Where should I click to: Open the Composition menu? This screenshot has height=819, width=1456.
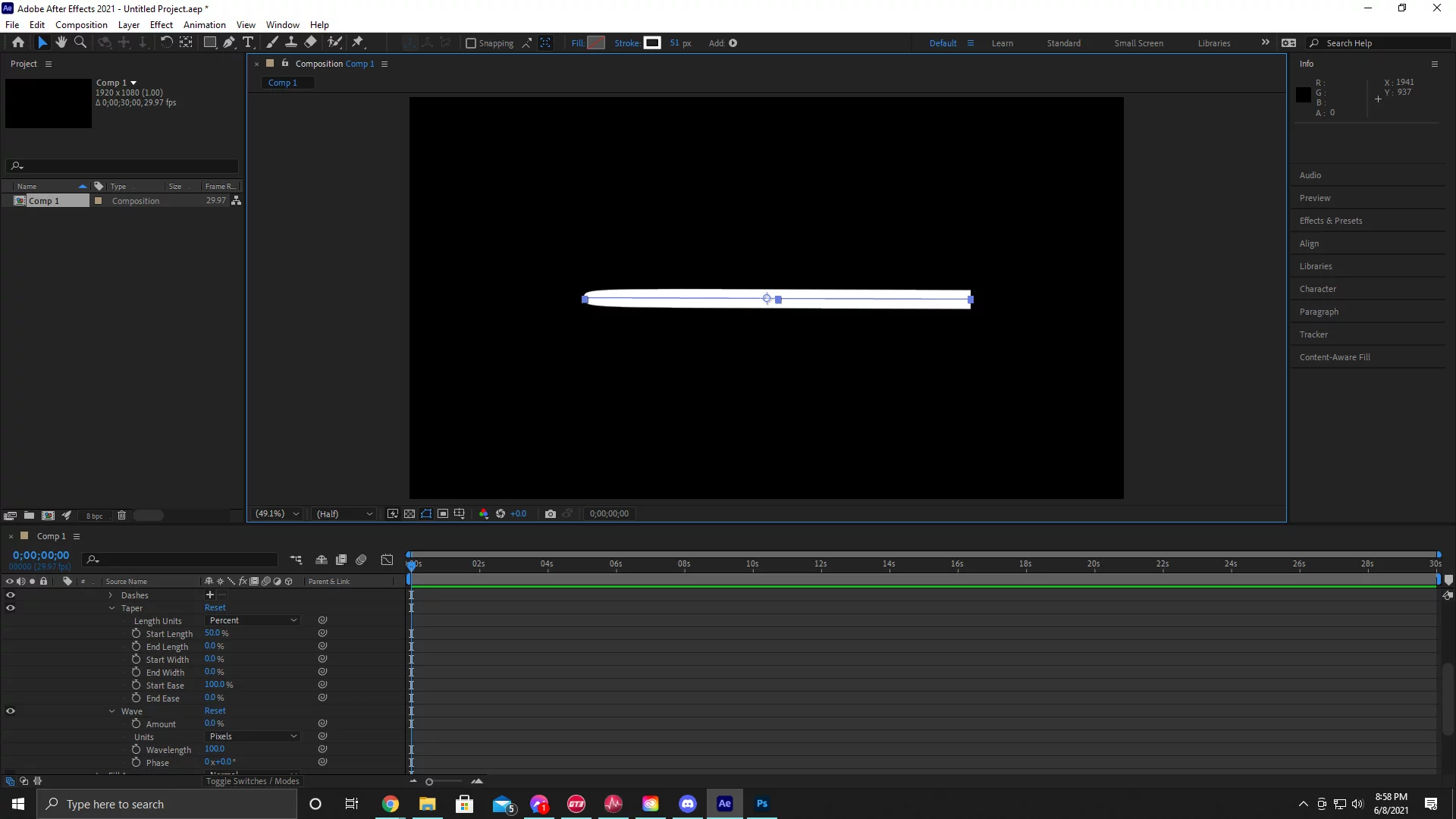point(81,24)
